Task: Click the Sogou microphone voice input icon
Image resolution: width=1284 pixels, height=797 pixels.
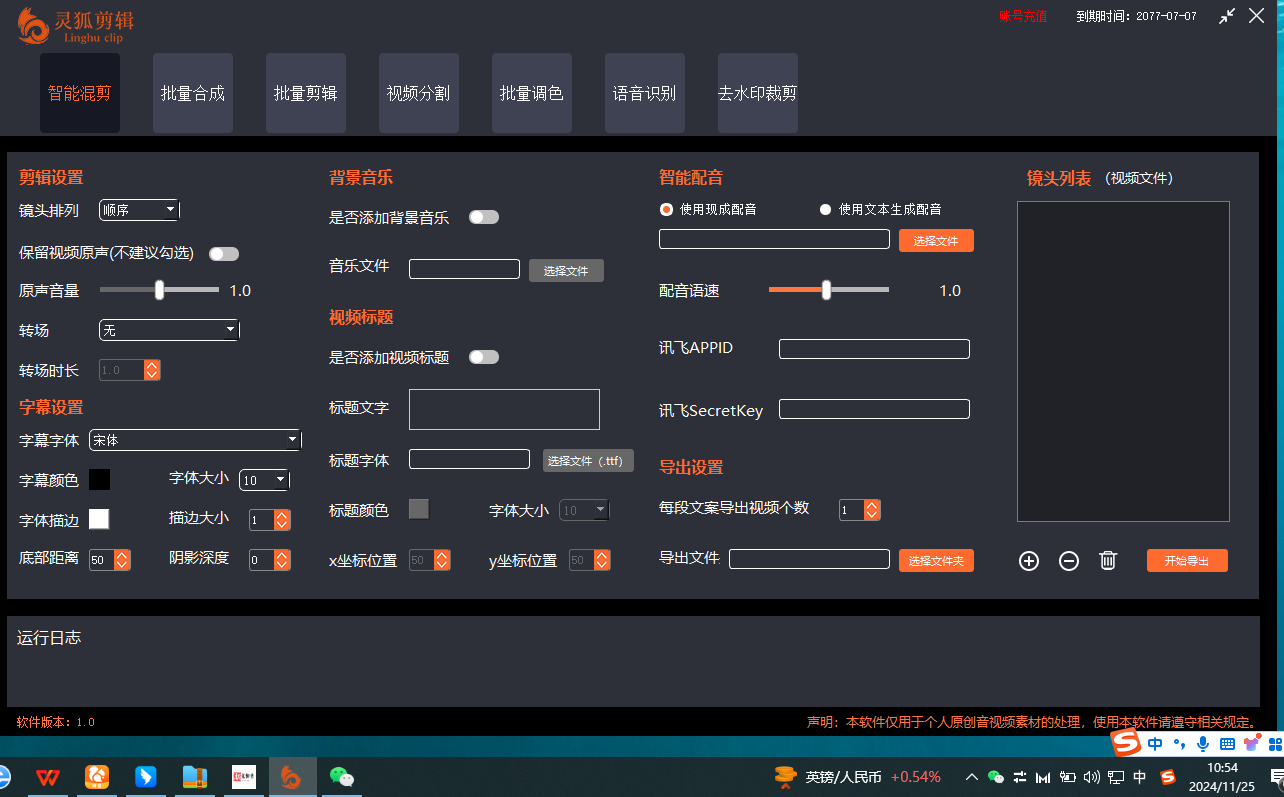Action: [x=1202, y=744]
